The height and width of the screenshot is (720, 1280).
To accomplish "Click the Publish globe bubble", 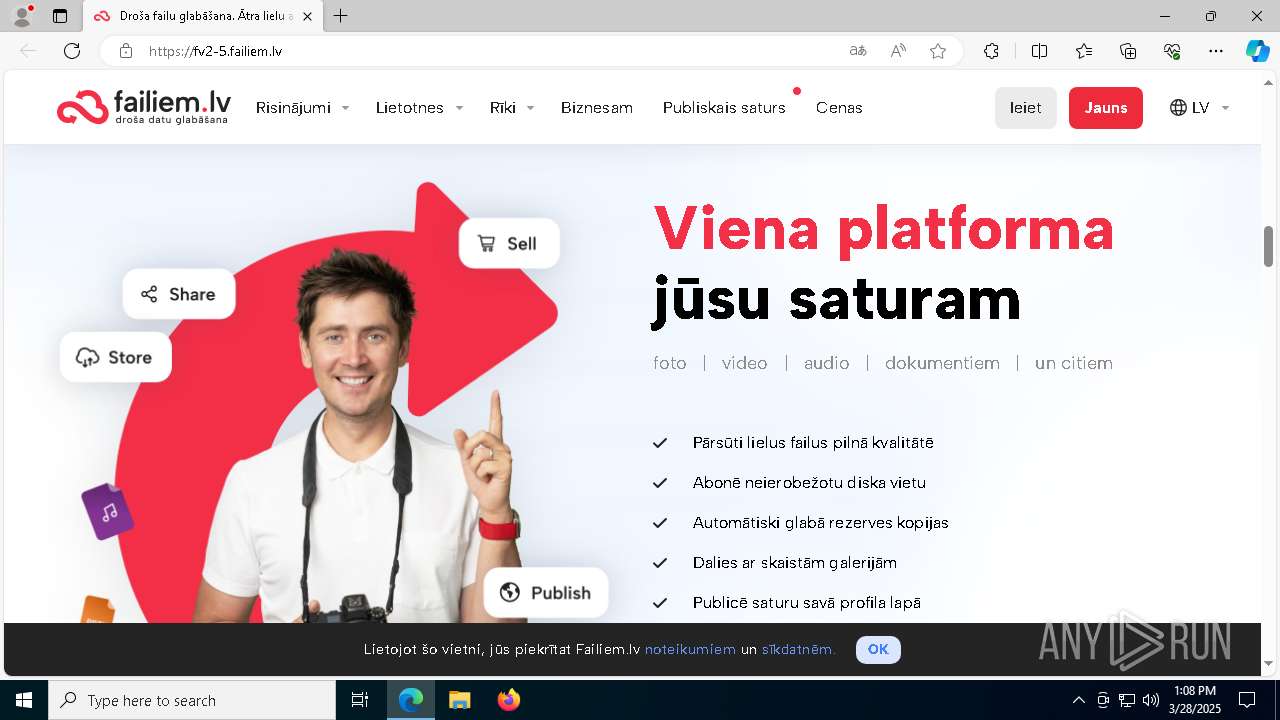I will 546,592.
